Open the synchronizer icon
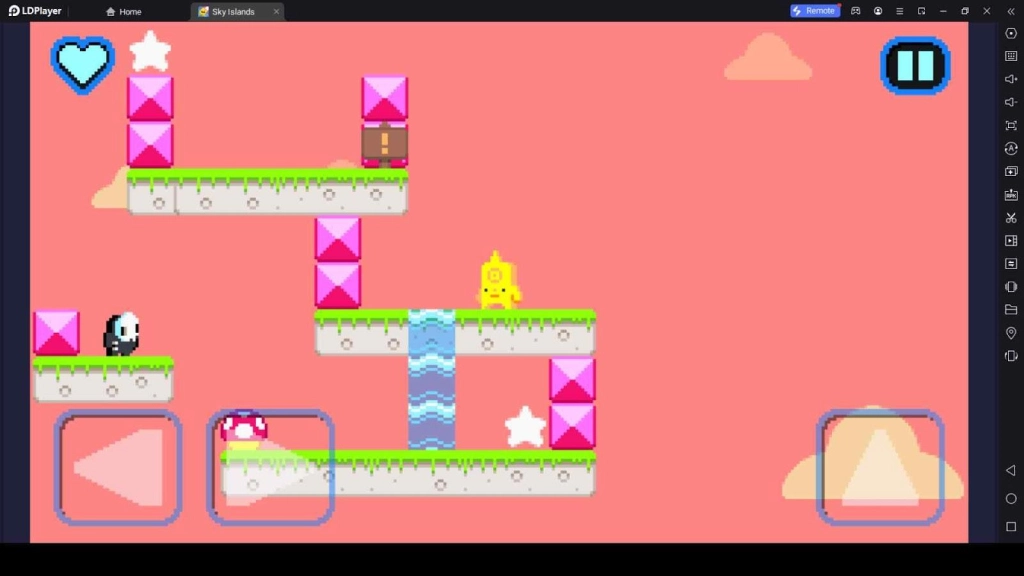Screen dimensions: 1024x576 click(x=1011, y=263)
